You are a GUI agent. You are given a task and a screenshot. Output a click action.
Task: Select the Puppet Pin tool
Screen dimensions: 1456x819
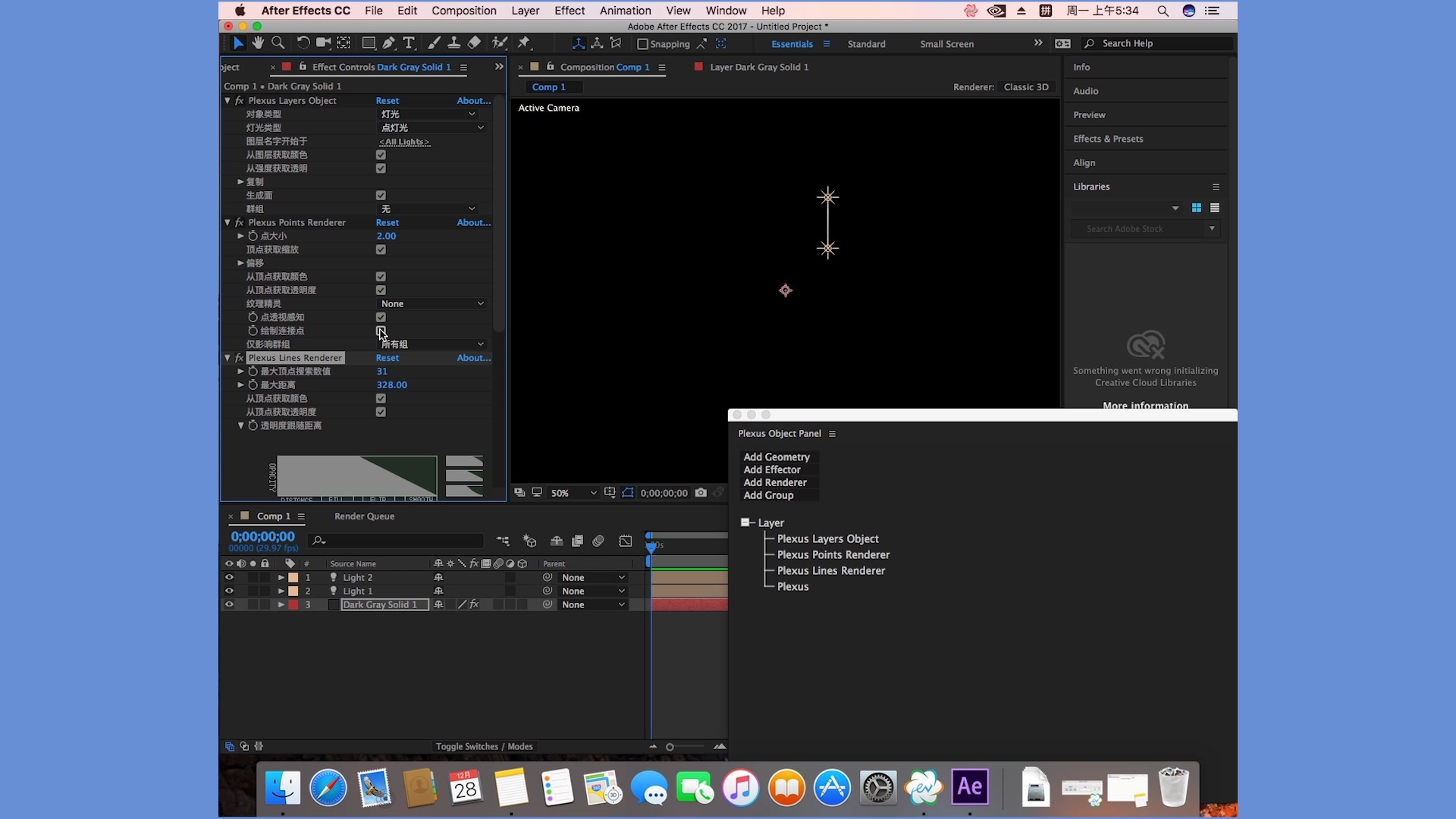(524, 43)
